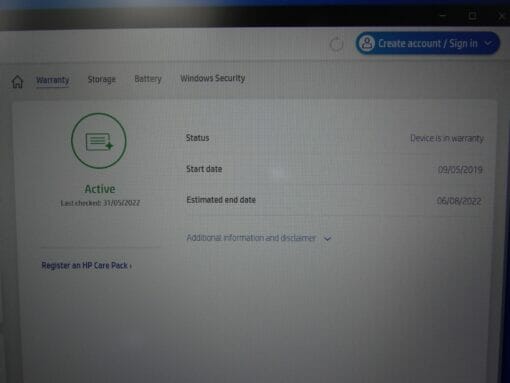This screenshot has height=383, width=510.
Task: Close the window
Action: click(501, 16)
